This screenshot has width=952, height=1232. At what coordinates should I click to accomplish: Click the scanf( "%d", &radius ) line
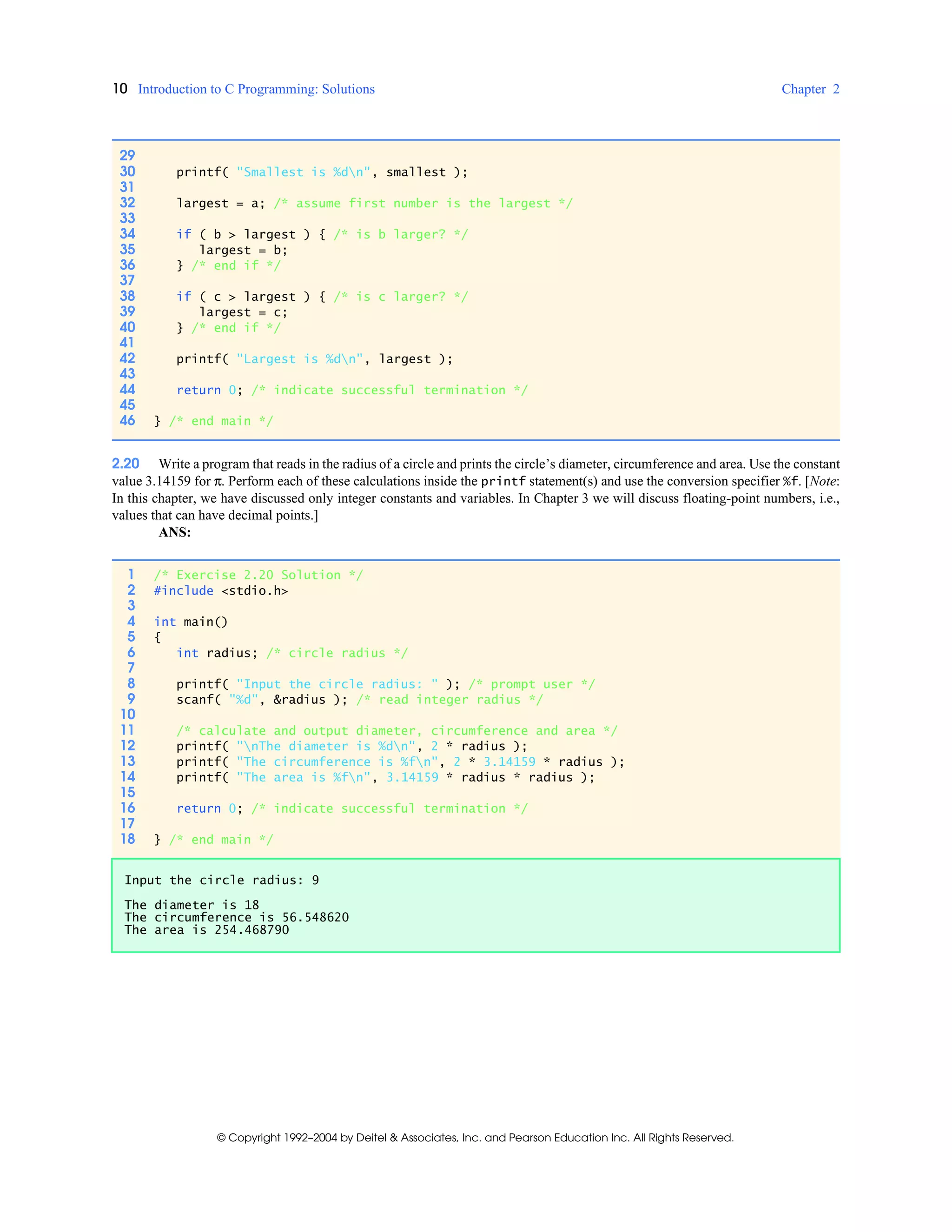click(x=360, y=700)
